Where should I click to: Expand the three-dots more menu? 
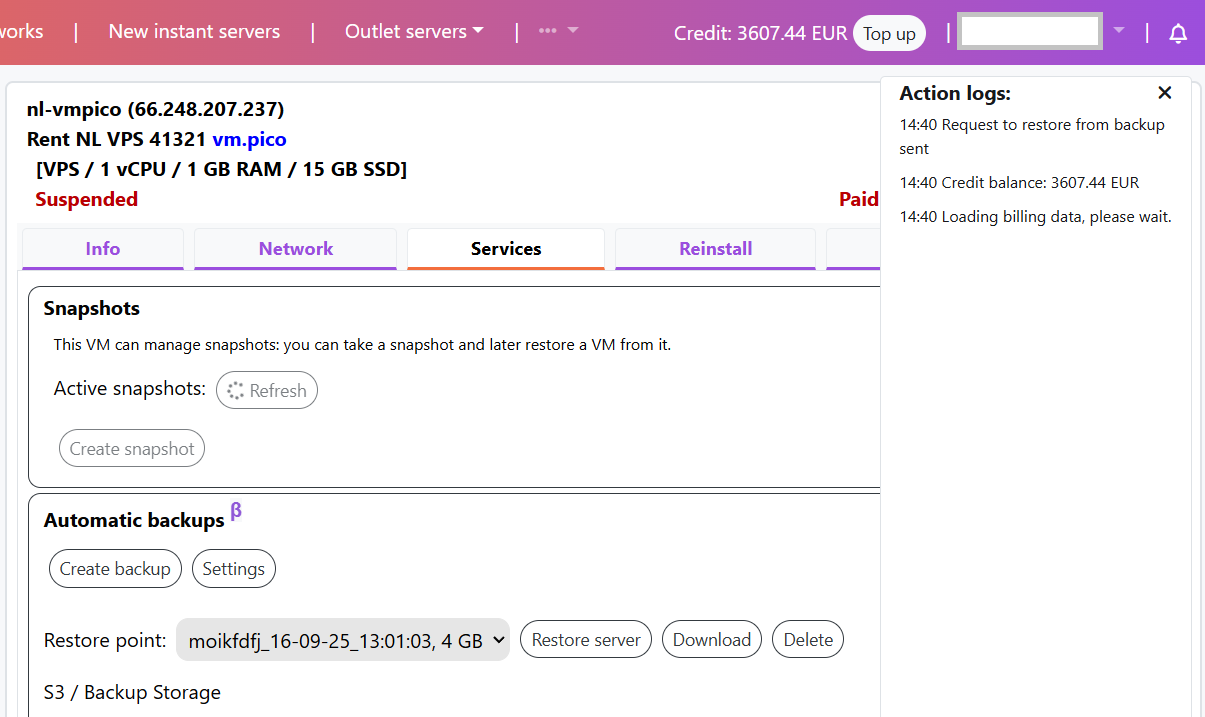(x=558, y=31)
